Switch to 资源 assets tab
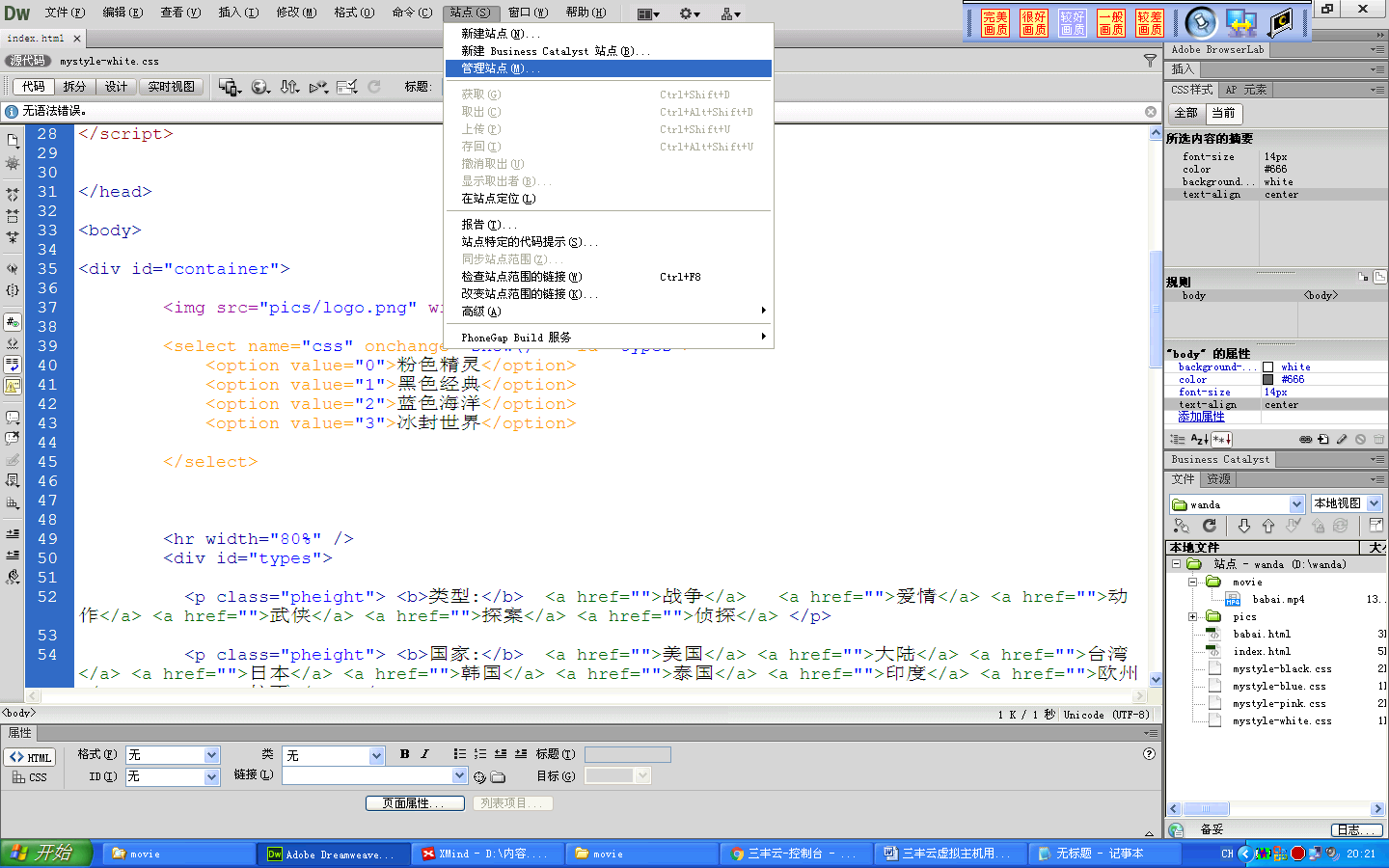Screen dimensions: 1389x868 tap(1218, 479)
